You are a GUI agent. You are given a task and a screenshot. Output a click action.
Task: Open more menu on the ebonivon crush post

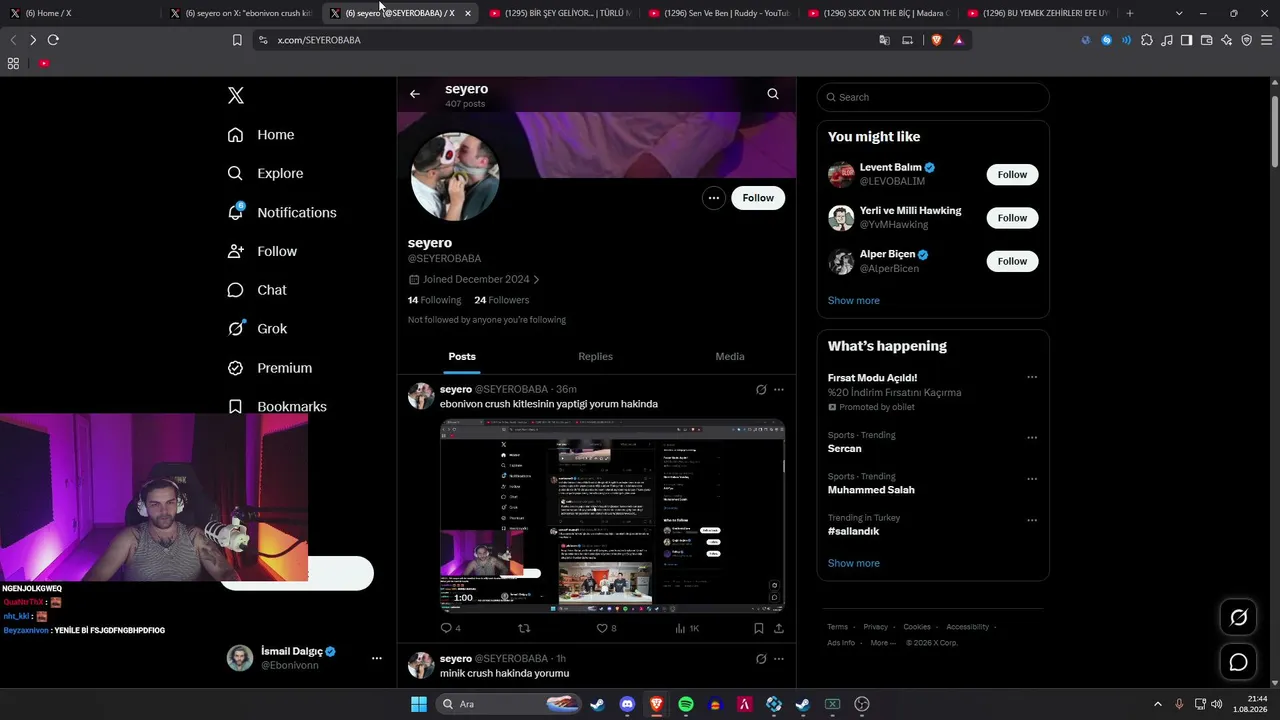pos(779,389)
